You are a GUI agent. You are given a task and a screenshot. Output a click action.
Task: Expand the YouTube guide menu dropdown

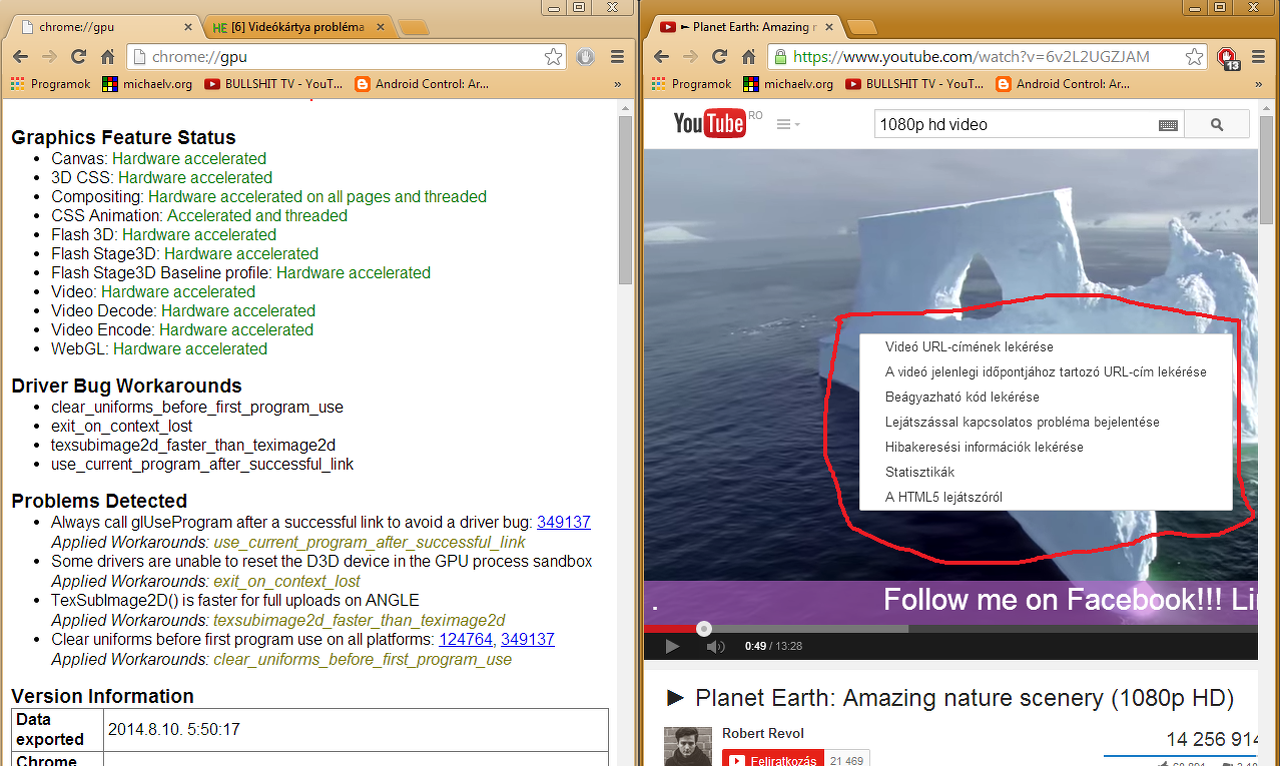tap(788, 124)
